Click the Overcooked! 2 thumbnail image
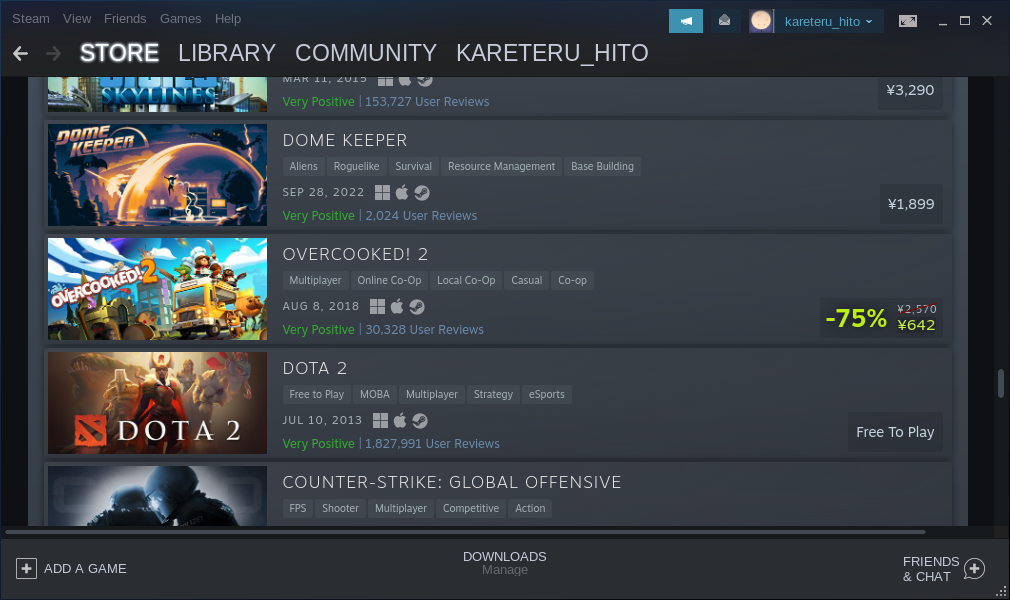 (157, 289)
